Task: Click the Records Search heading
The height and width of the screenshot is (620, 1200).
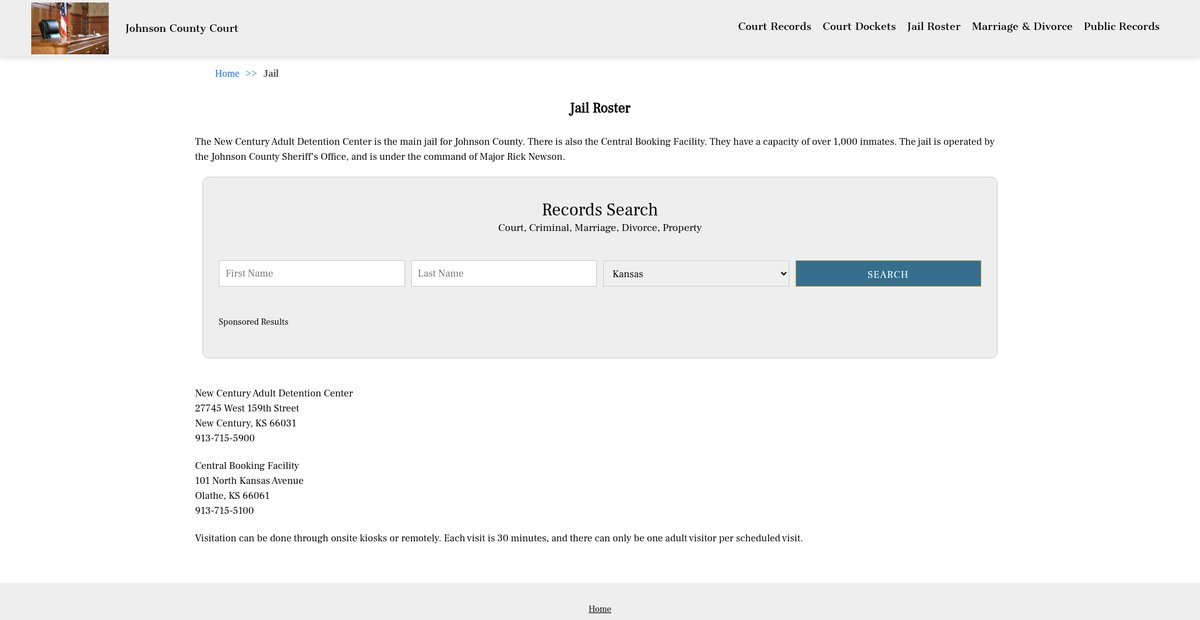Action: [600, 210]
